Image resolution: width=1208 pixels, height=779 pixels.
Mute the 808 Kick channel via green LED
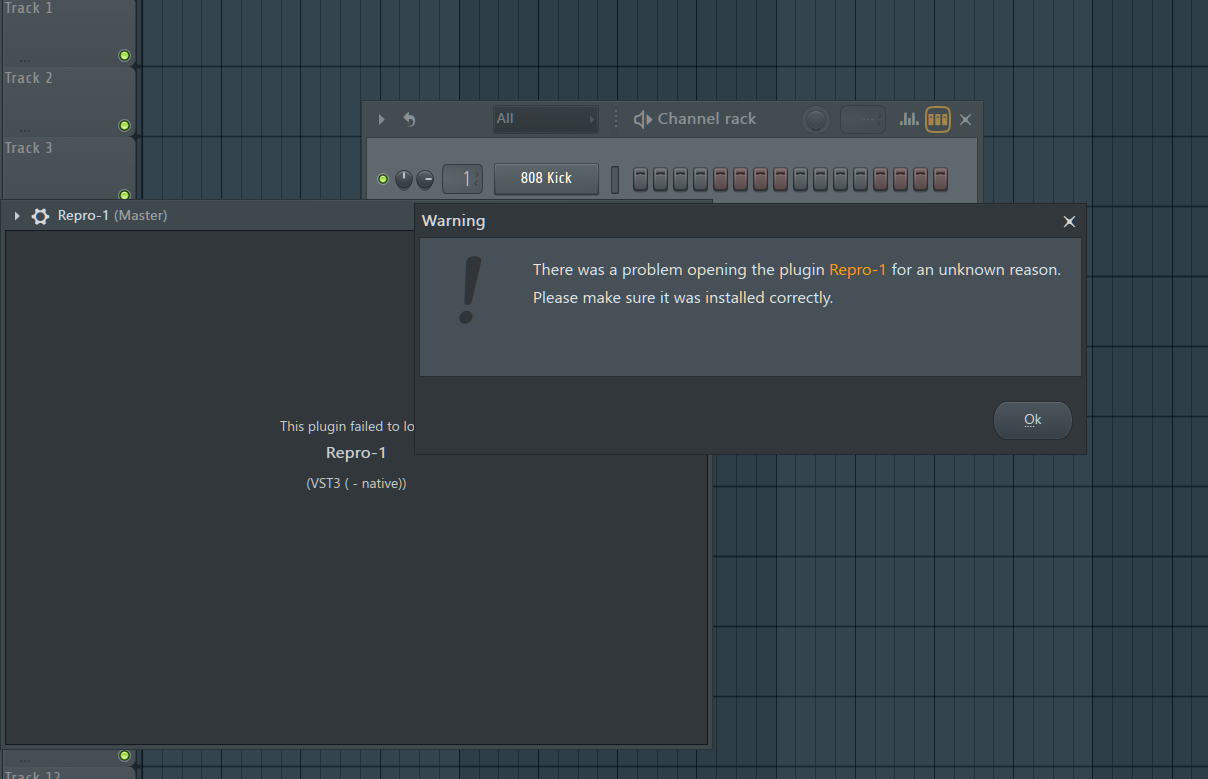(x=383, y=179)
